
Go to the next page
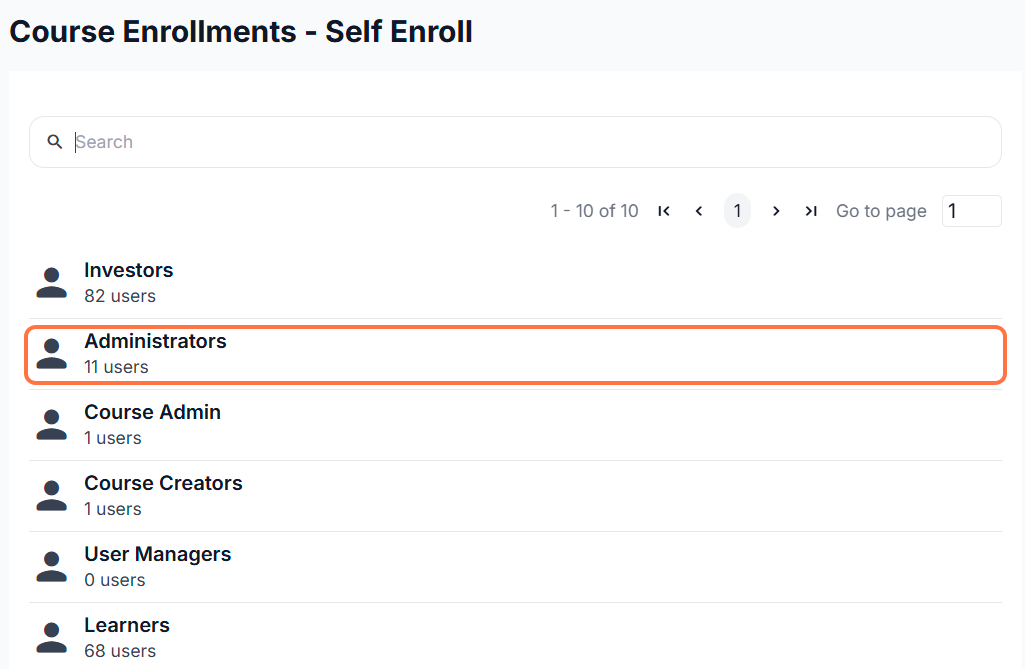coord(775,211)
